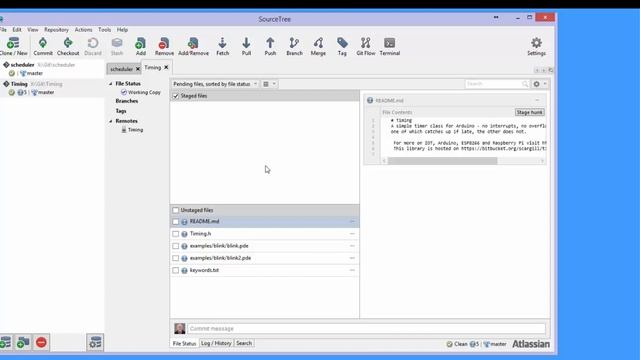The image size is (640, 360).
Task: Click the search magnifier icon
Action: 525,84
